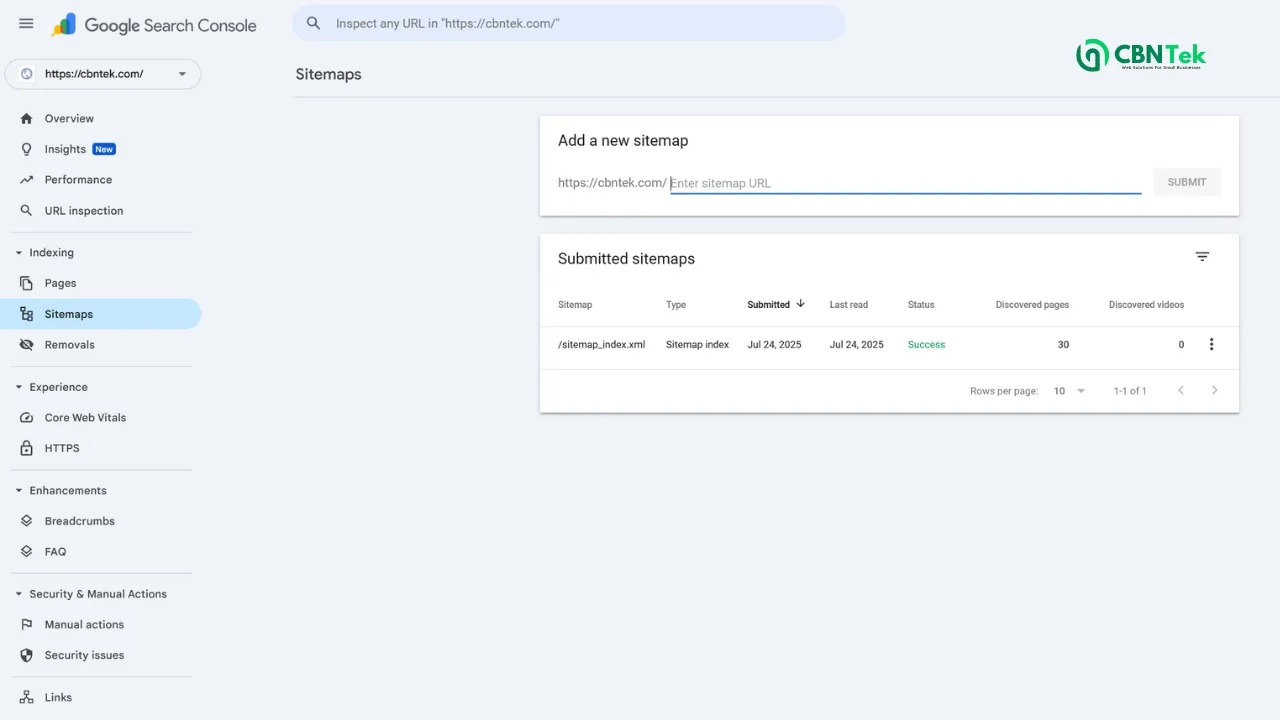Sort by the Status column header
1280x720 pixels.
click(921, 305)
